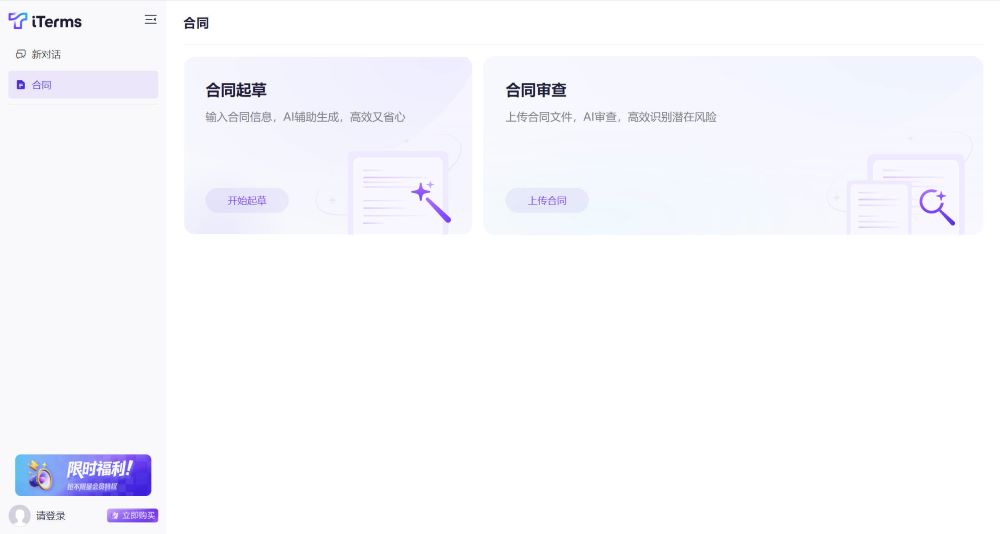Select 合同 in the sidebar
This screenshot has width=1000, height=534.
83,85
